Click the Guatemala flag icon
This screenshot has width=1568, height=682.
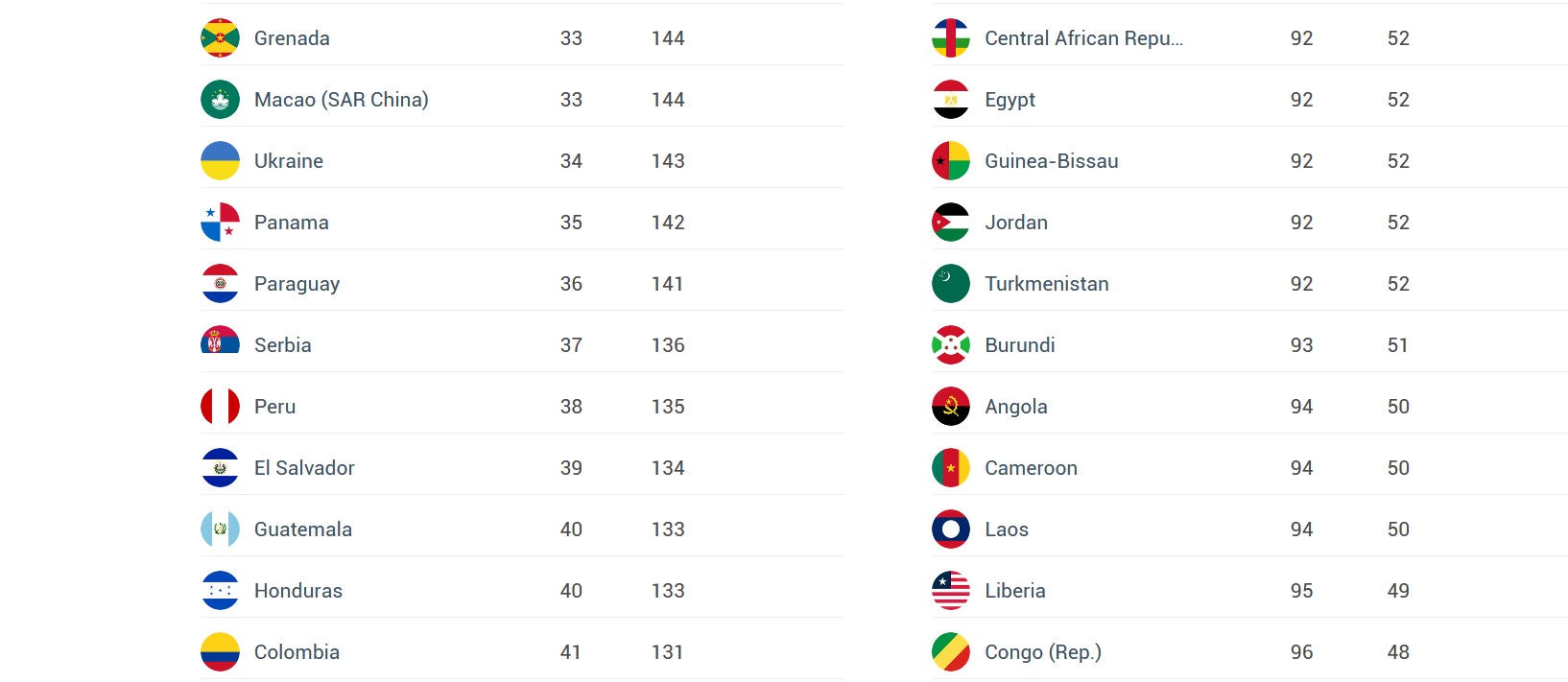point(220,529)
